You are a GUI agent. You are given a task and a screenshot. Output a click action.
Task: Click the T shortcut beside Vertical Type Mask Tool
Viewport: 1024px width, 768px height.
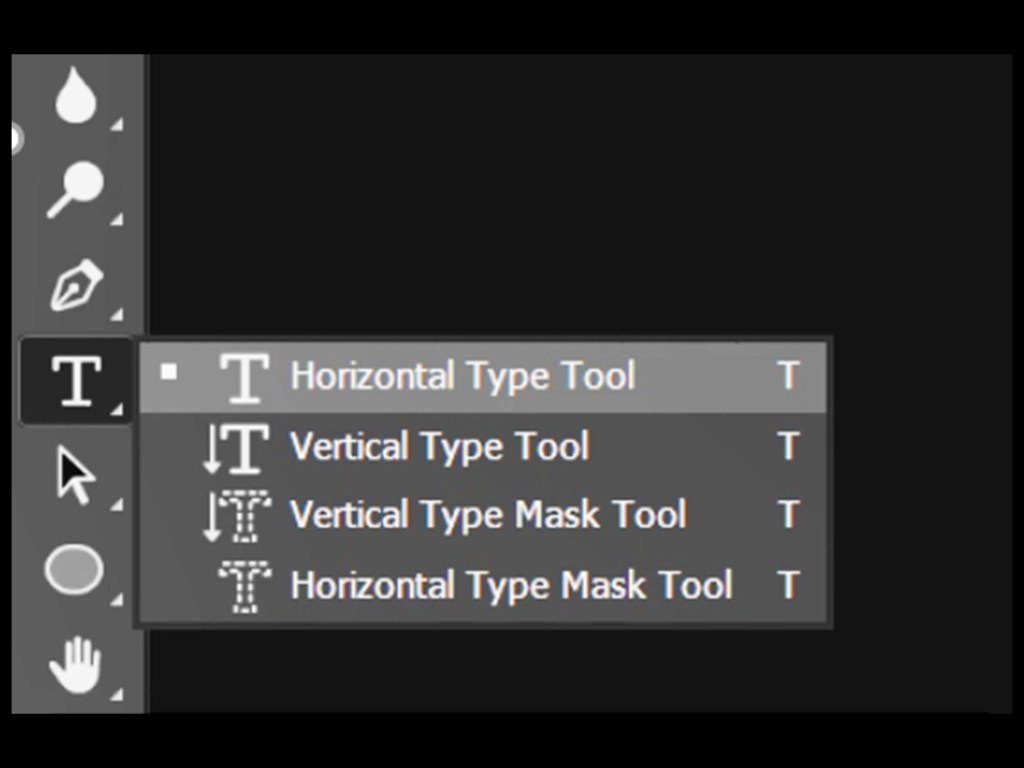click(x=788, y=515)
